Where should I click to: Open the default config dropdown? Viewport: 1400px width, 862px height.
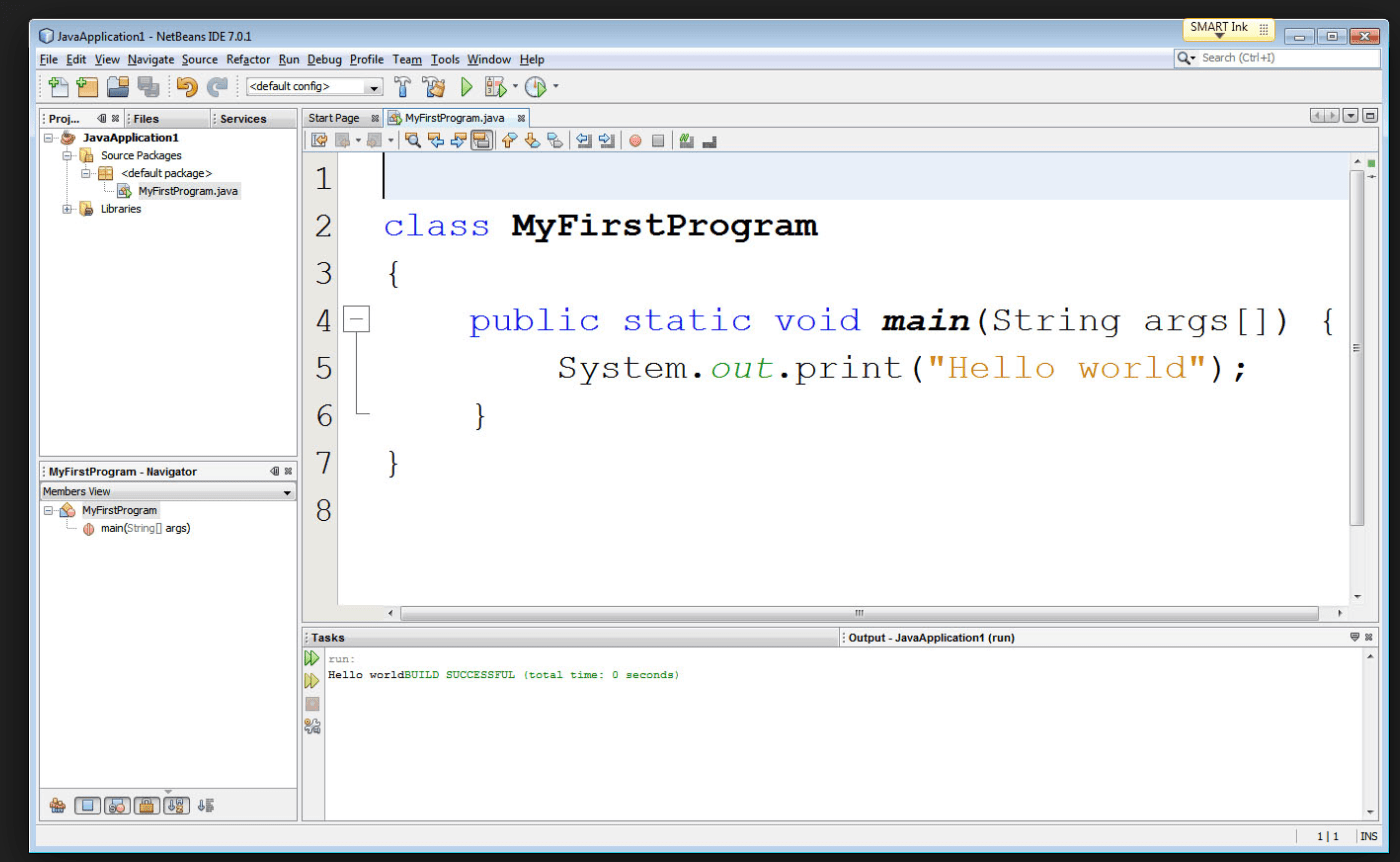[375, 87]
